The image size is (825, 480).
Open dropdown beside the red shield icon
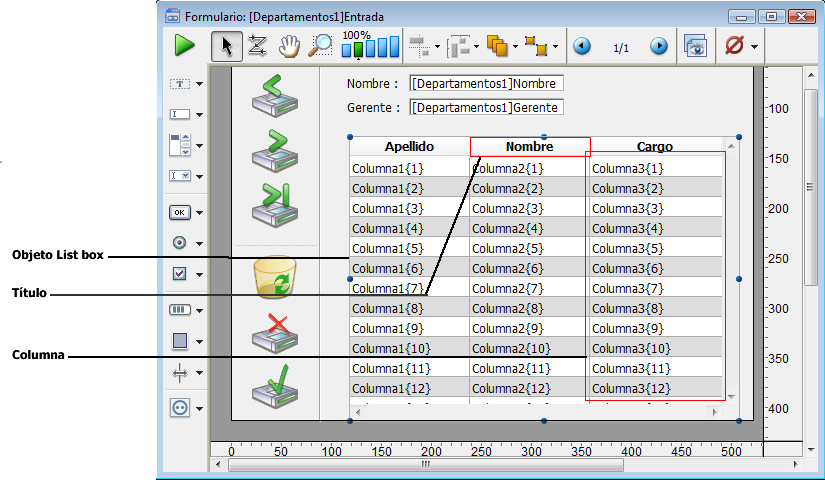pyautogui.click(x=754, y=47)
